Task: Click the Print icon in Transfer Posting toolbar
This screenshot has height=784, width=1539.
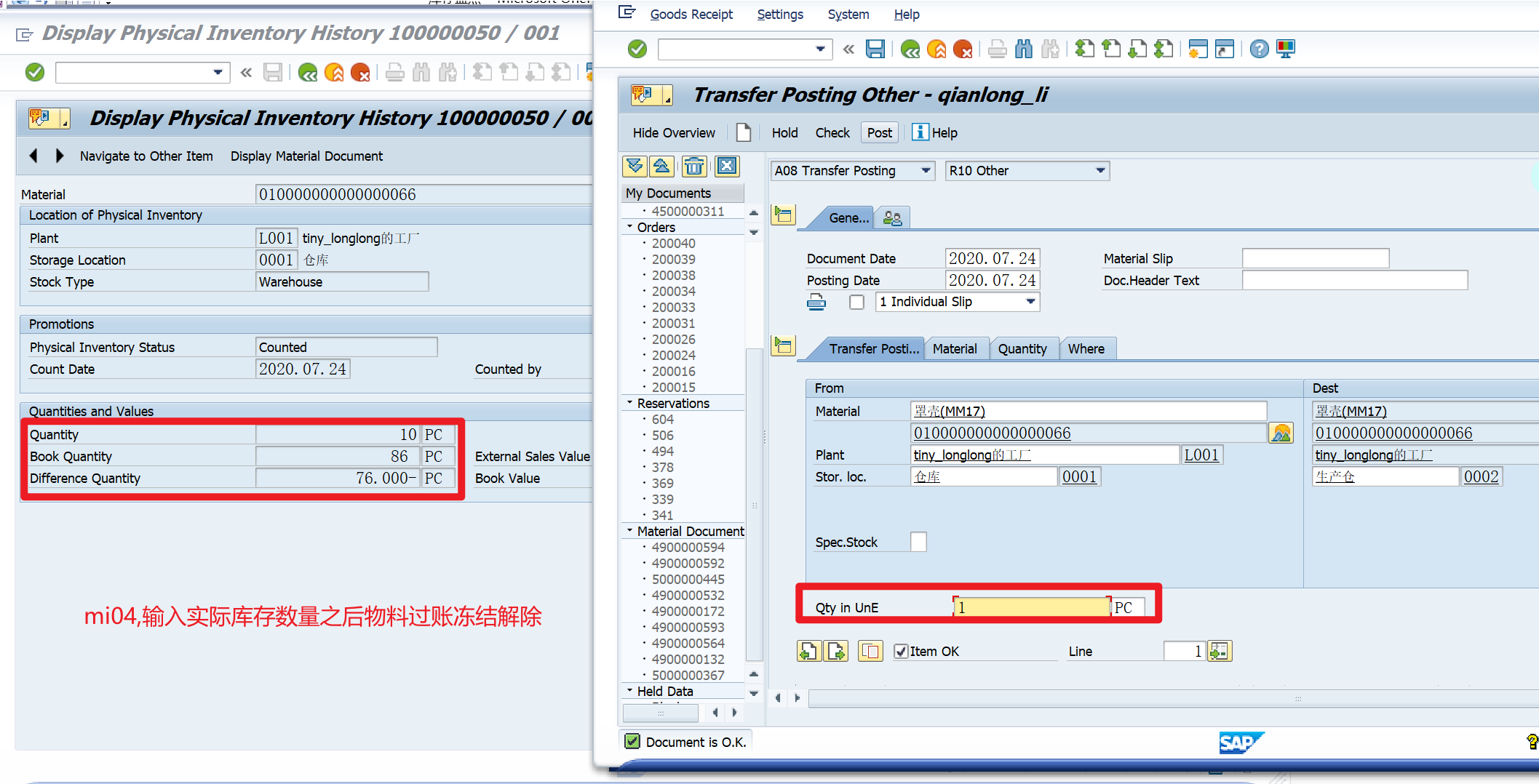Action: 998,49
